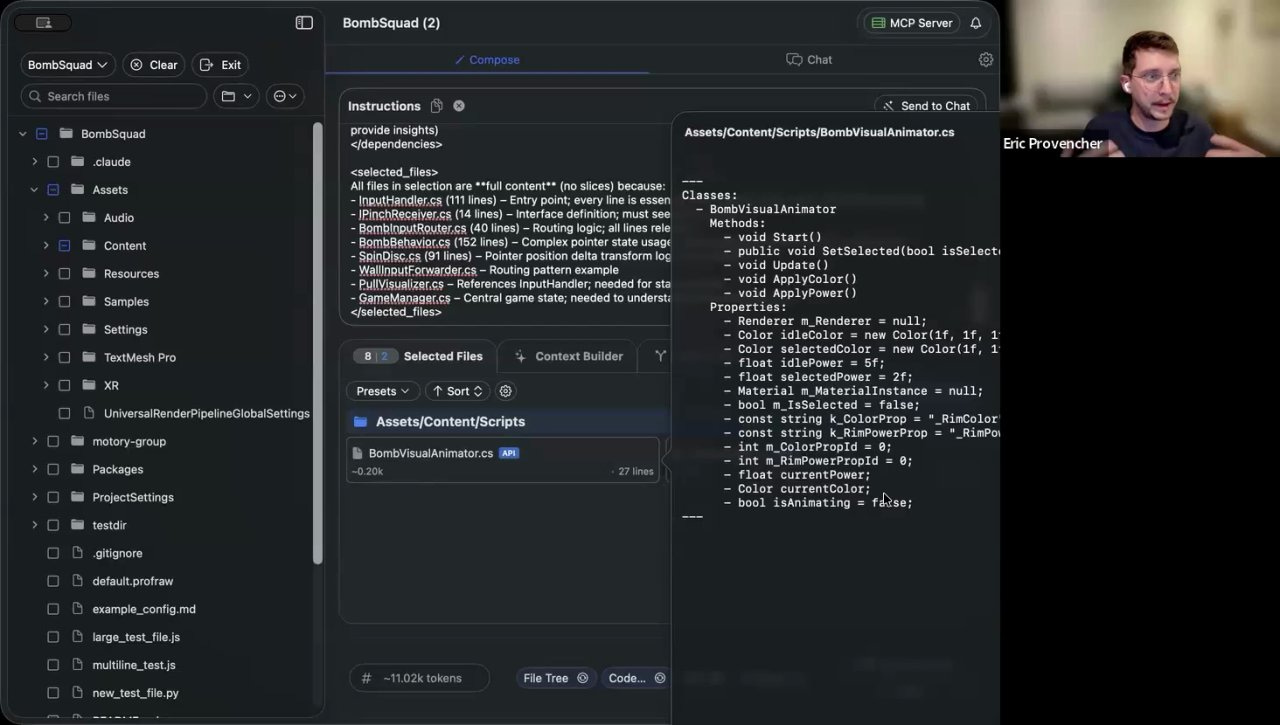Expand the testdir folder
The width and height of the screenshot is (1280, 725).
pyautogui.click(x=34, y=526)
